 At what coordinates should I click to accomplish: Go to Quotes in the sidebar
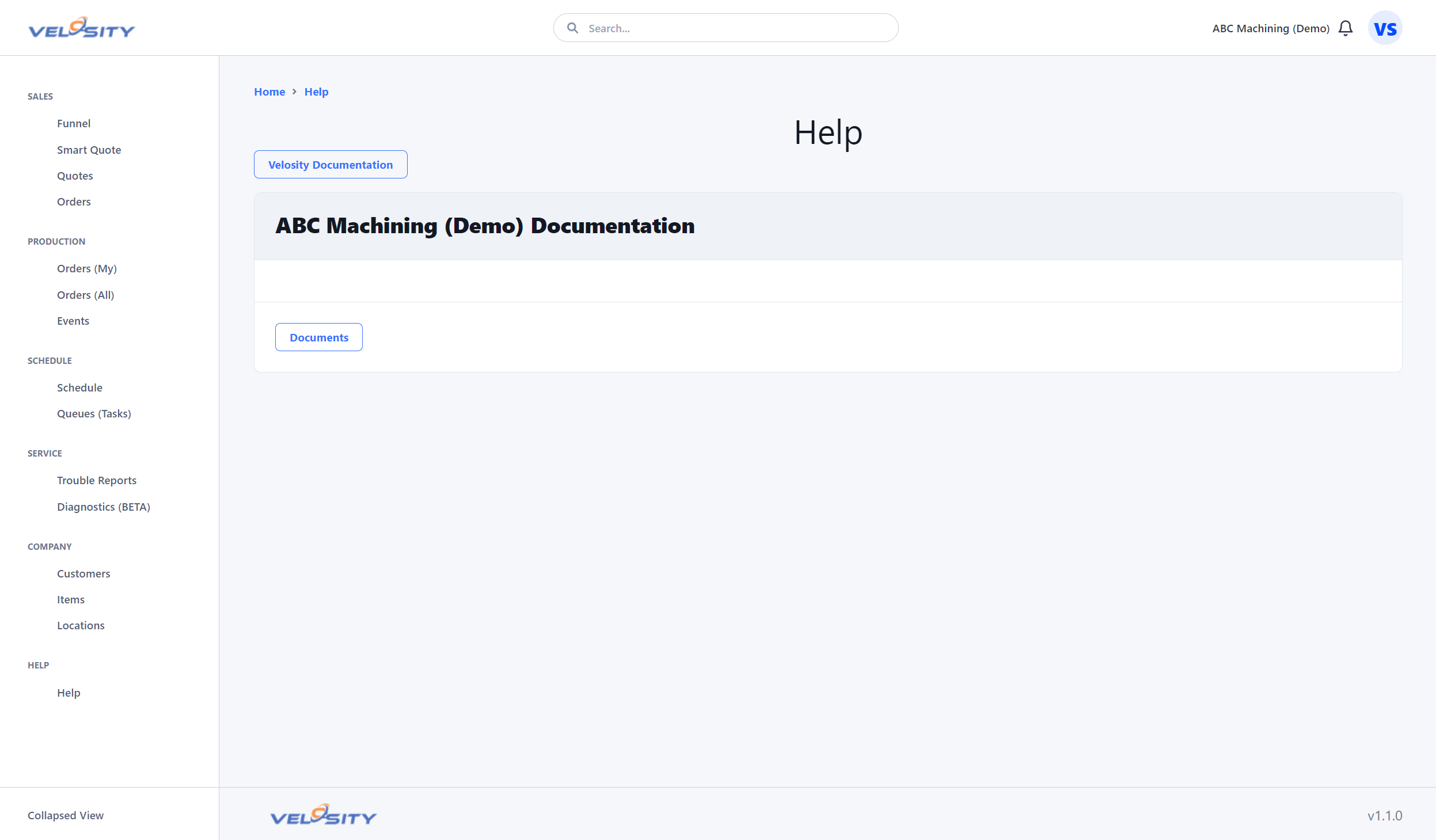(x=75, y=176)
